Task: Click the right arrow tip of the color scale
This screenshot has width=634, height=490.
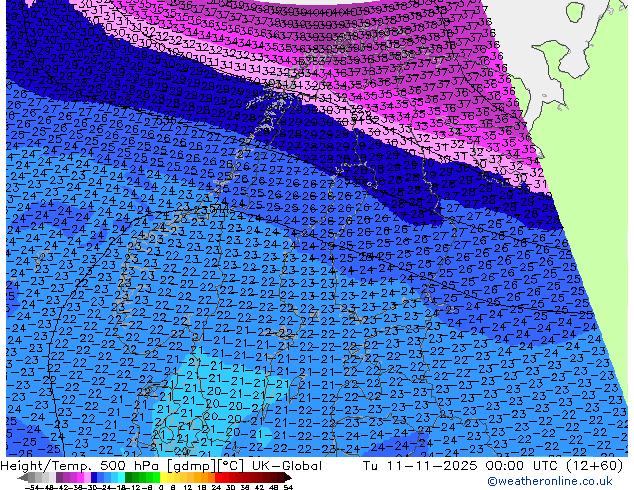Action: [x=290, y=478]
